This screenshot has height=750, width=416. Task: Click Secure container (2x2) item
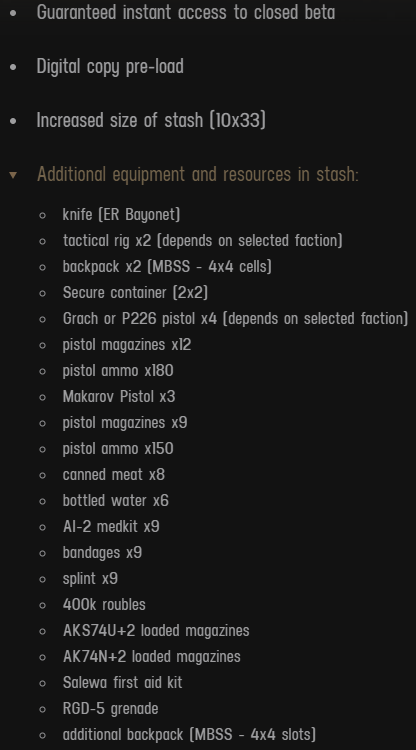(x=135, y=292)
